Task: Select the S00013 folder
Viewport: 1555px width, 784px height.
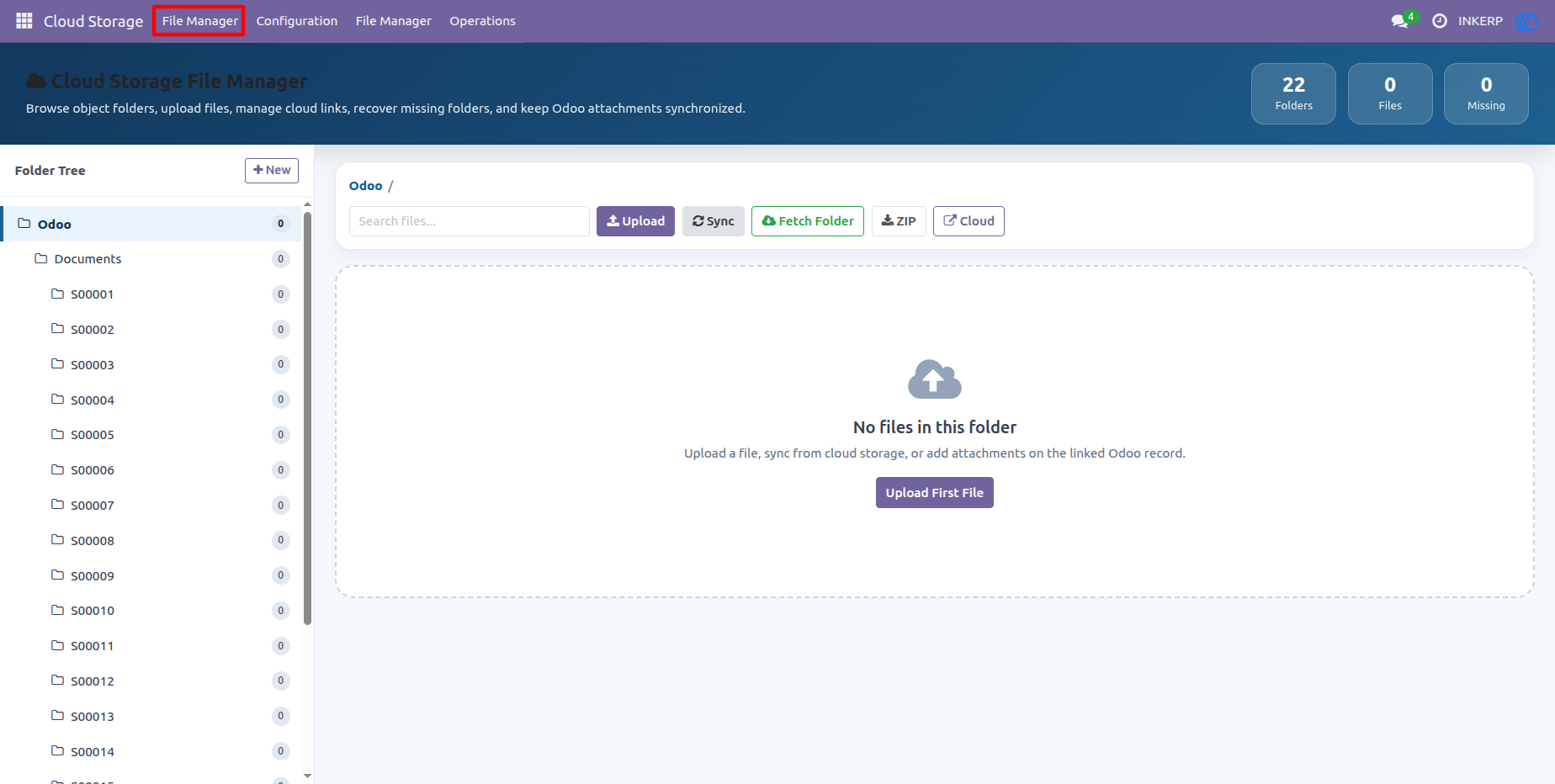Action: coord(151,716)
